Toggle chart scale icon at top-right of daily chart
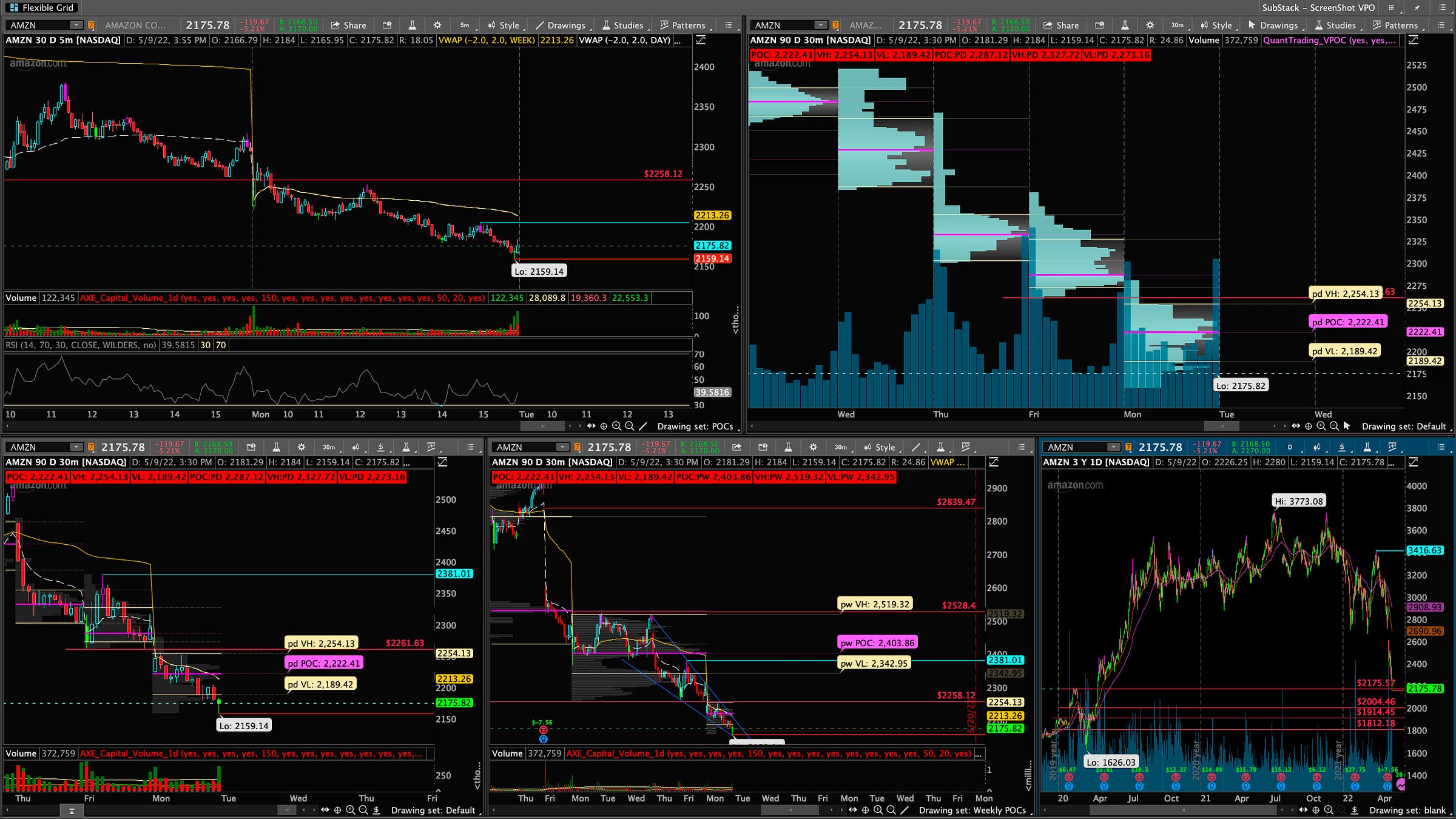Screen dimensions: 1456x819 pos(1413,462)
